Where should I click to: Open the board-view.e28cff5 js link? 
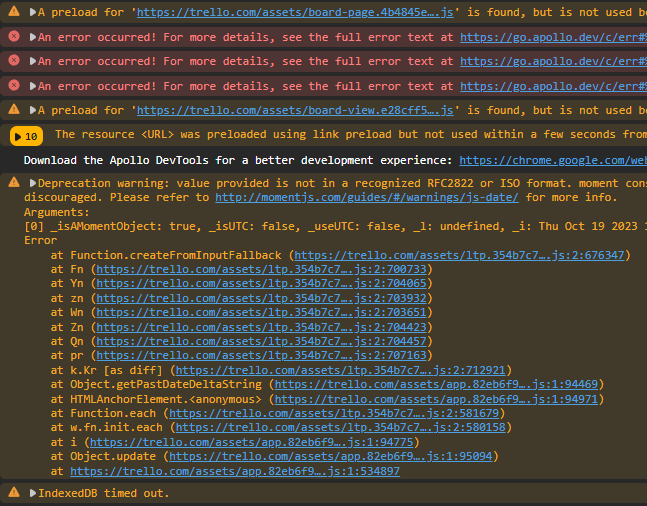(x=295, y=110)
